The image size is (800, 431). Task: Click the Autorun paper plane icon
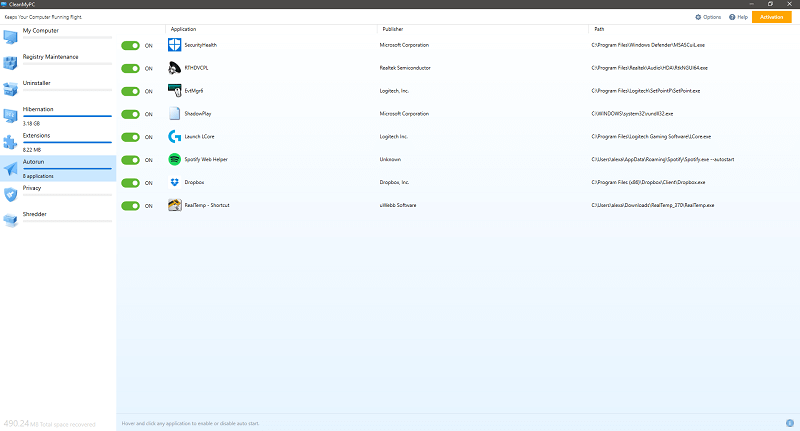pyautogui.click(x=10, y=168)
